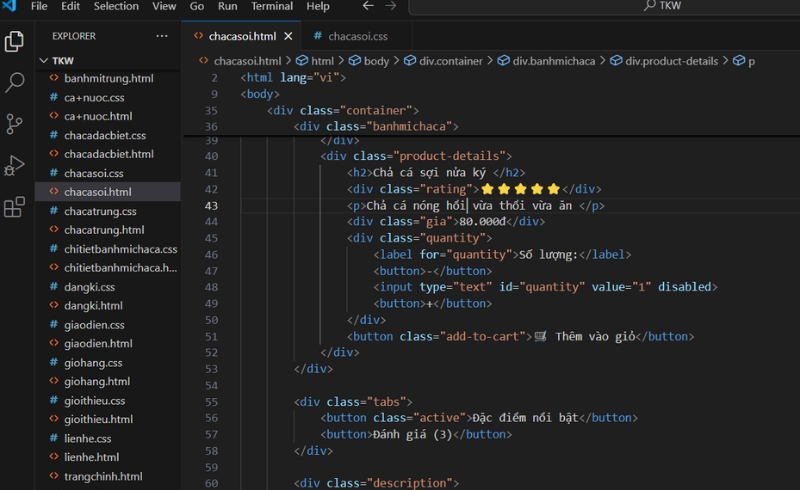Close the chacasoi.html tab

coord(288,36)
